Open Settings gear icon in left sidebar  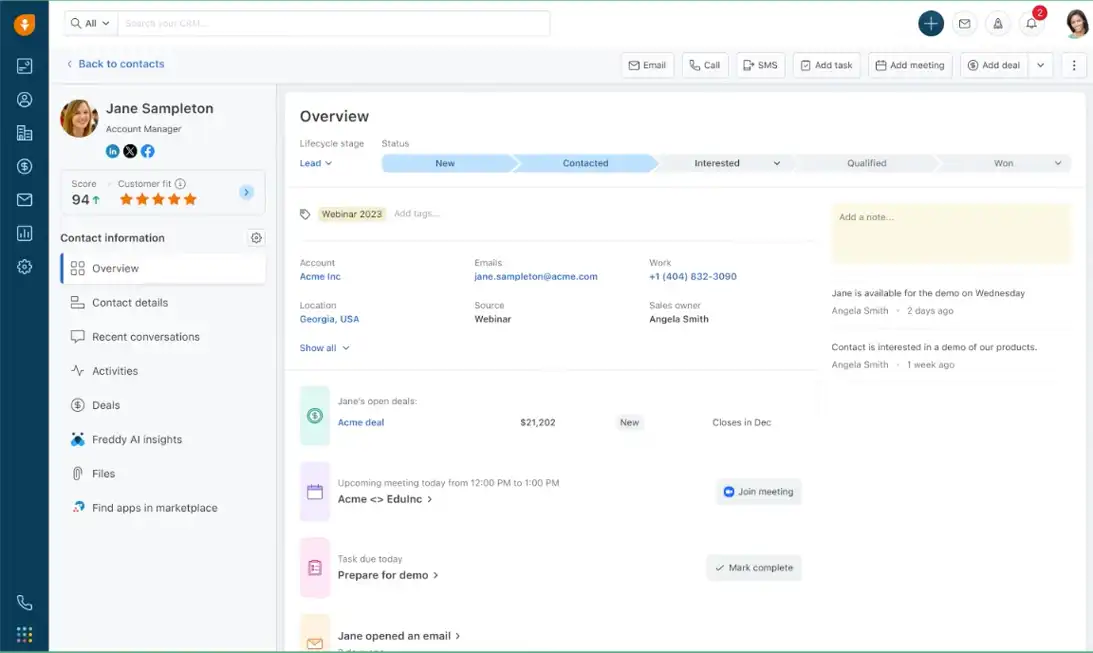(x=24, y=267)
